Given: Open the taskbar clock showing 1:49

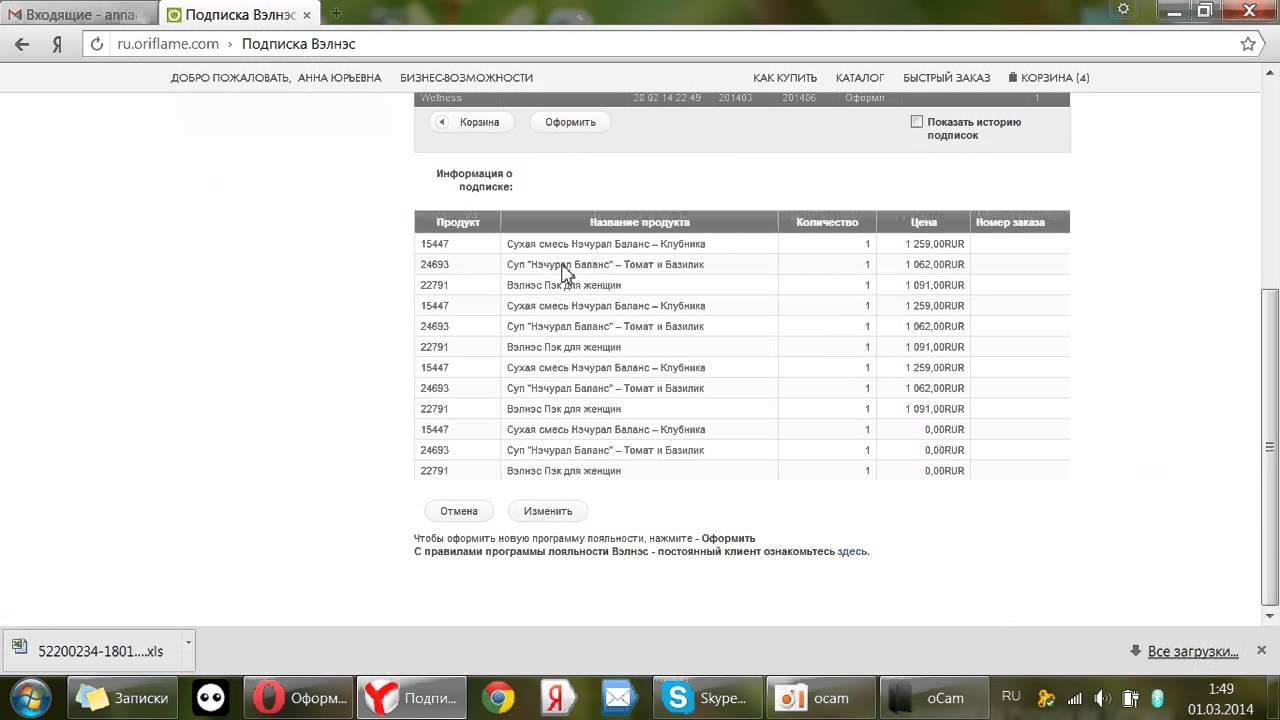Looking at the screenshot, I should [x=1219, y=698].
